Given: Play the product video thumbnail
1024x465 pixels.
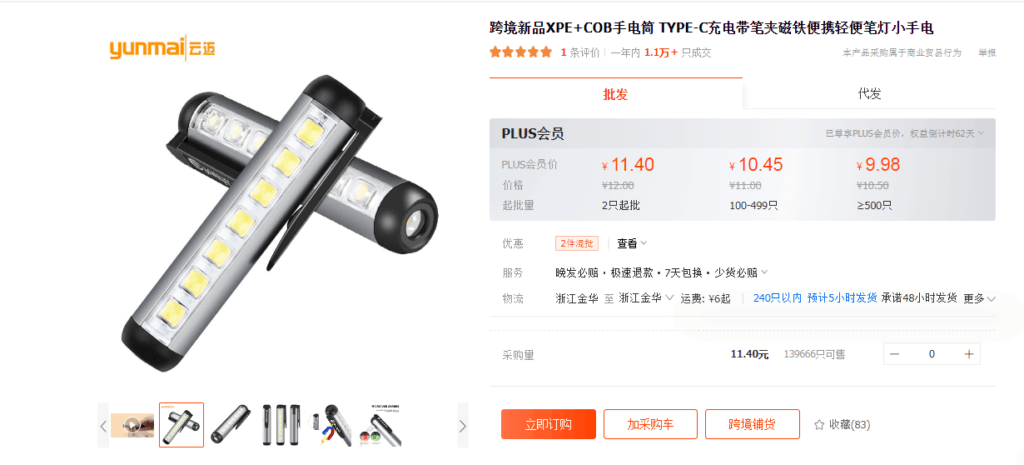Looking at the screenshot, I should coord(133,425).
